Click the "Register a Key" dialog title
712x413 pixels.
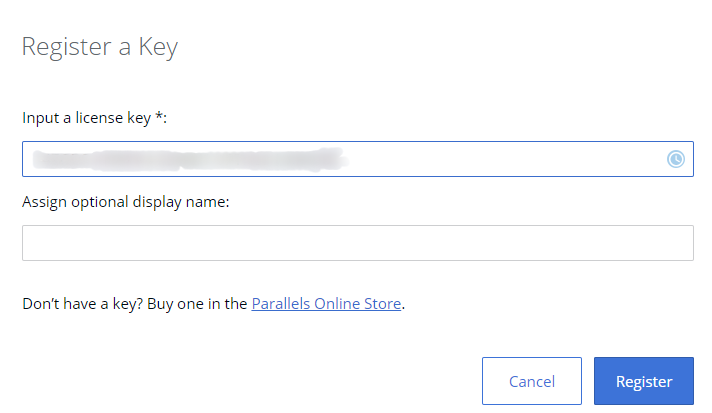tap(100, 47)
